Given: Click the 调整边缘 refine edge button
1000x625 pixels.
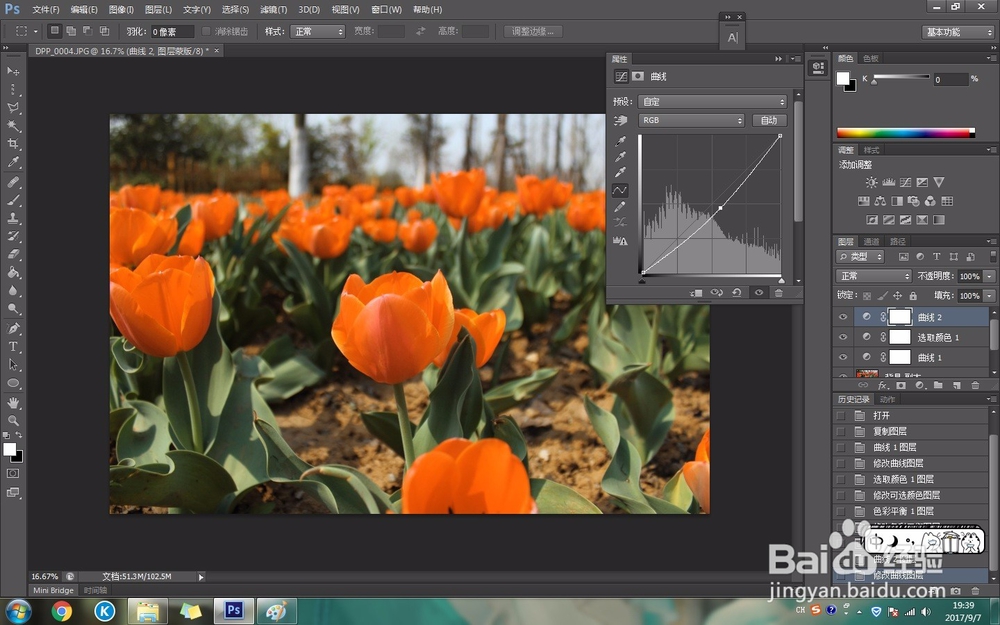Looking at the screenshot, I should click(x=533, y=31).
